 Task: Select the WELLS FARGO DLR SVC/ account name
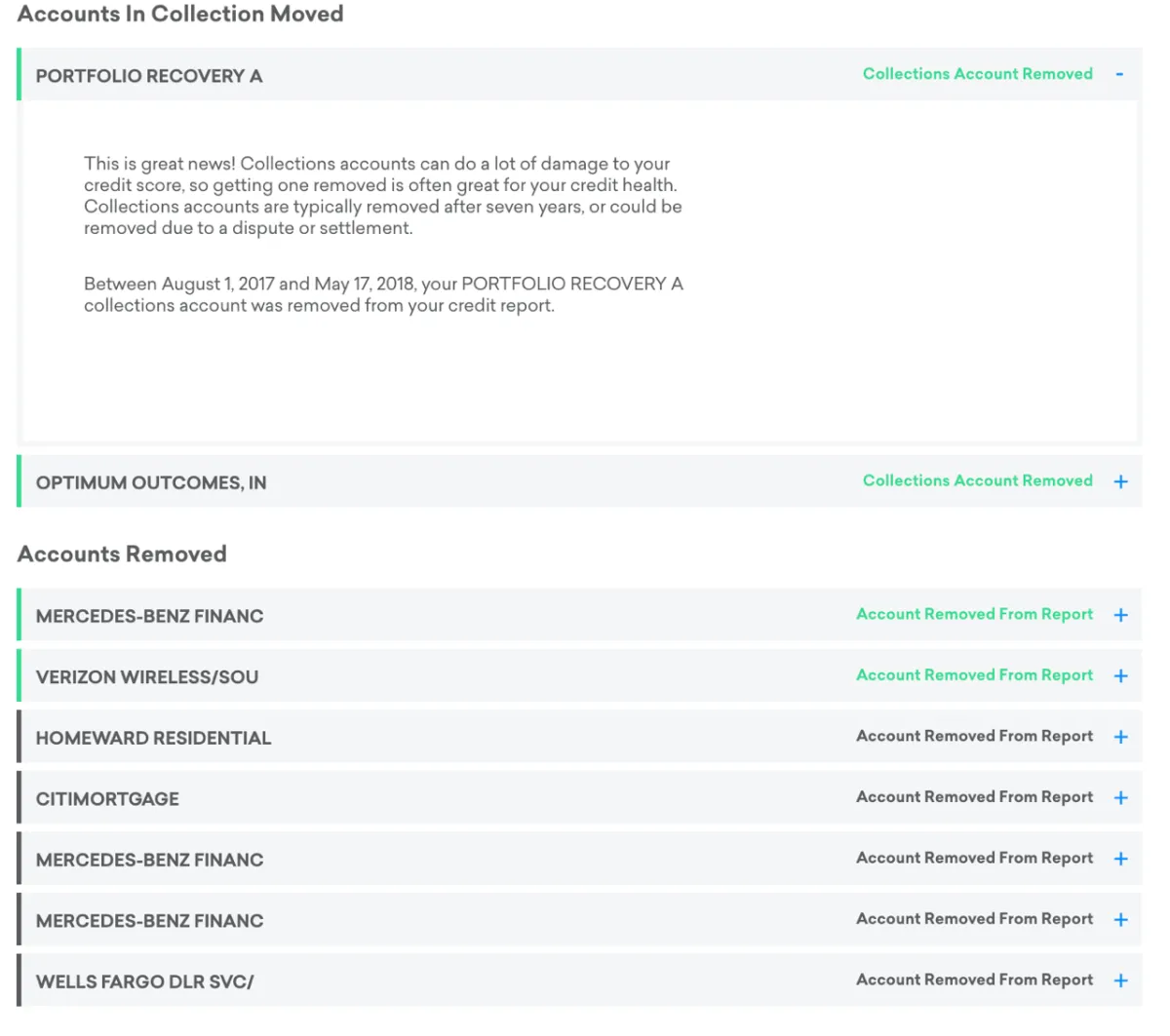tap(144, 981)
